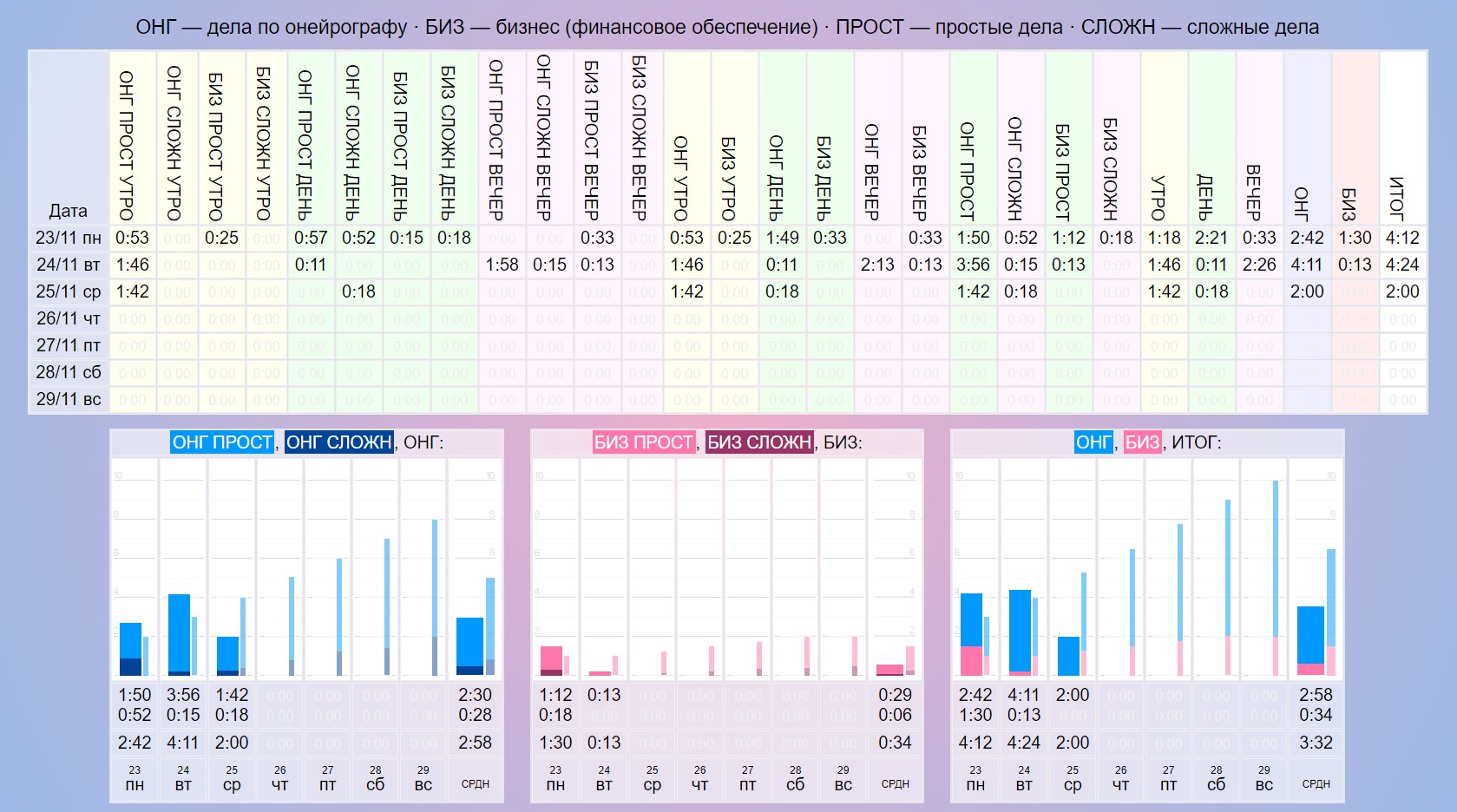
Task: Click the СРДН bar in the ИТОГ chart
Action: click(x=1310, y=640)
